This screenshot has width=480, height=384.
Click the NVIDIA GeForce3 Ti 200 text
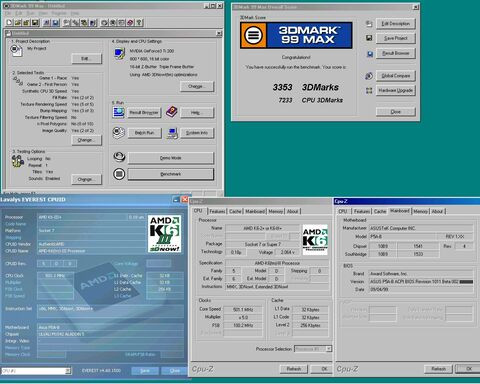pos(152,51)
